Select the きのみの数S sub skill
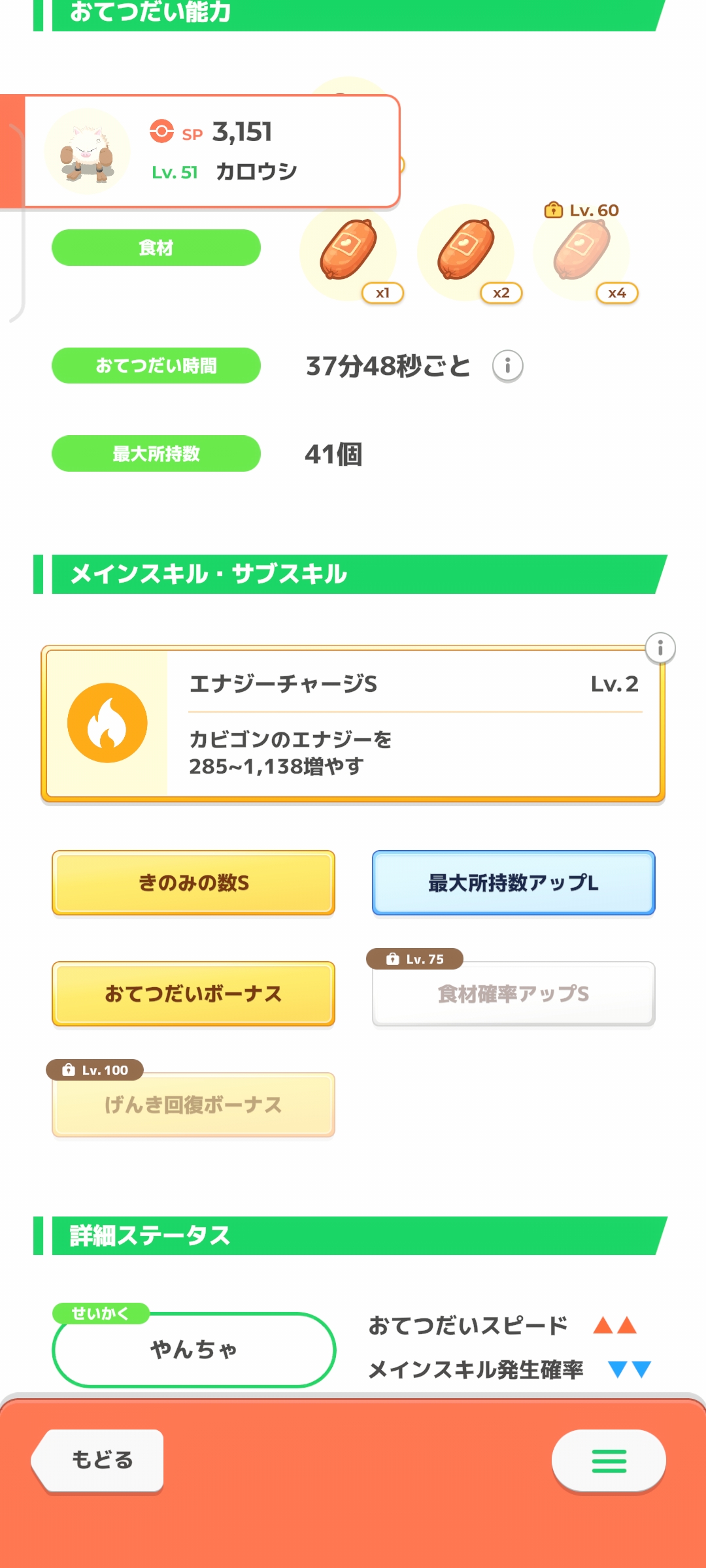This screenshot has width=706, height=1568. pos(193,883)
